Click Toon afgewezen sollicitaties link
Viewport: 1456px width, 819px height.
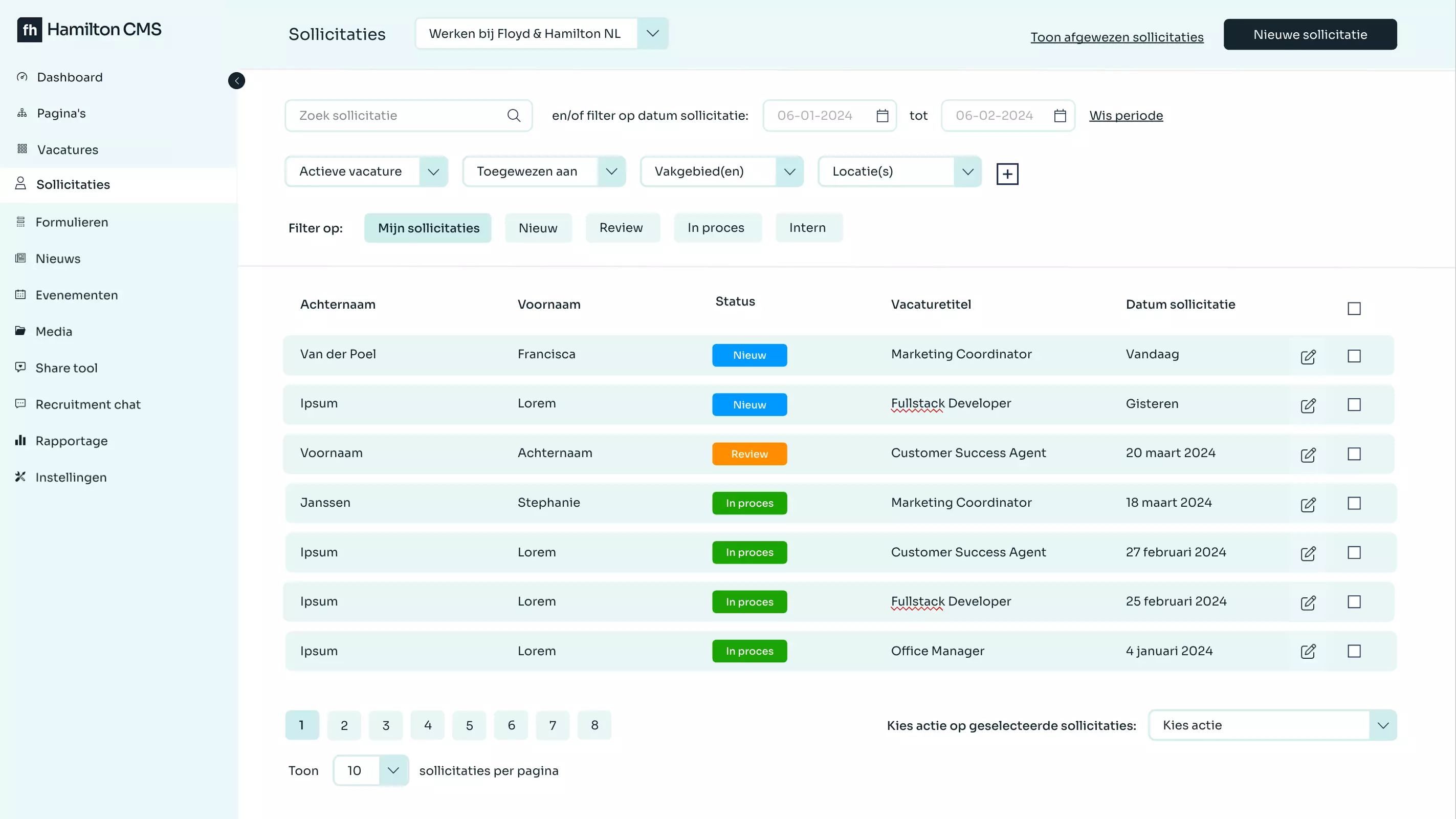[x=1117, y=37]
